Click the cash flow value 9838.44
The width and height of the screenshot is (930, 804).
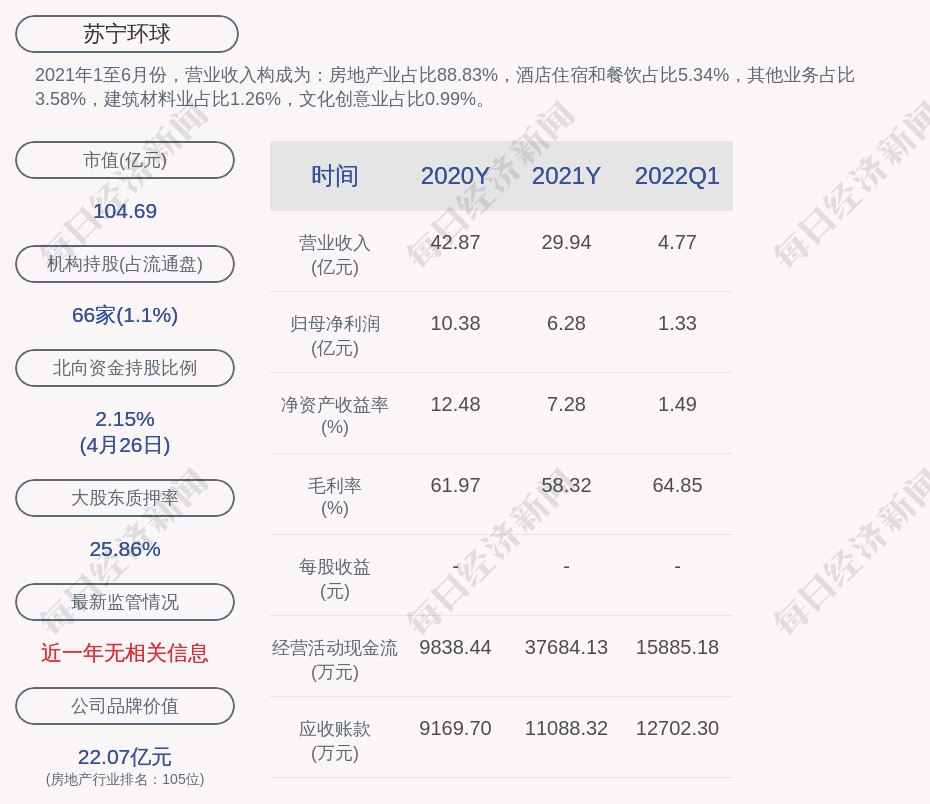pos(456,647)
